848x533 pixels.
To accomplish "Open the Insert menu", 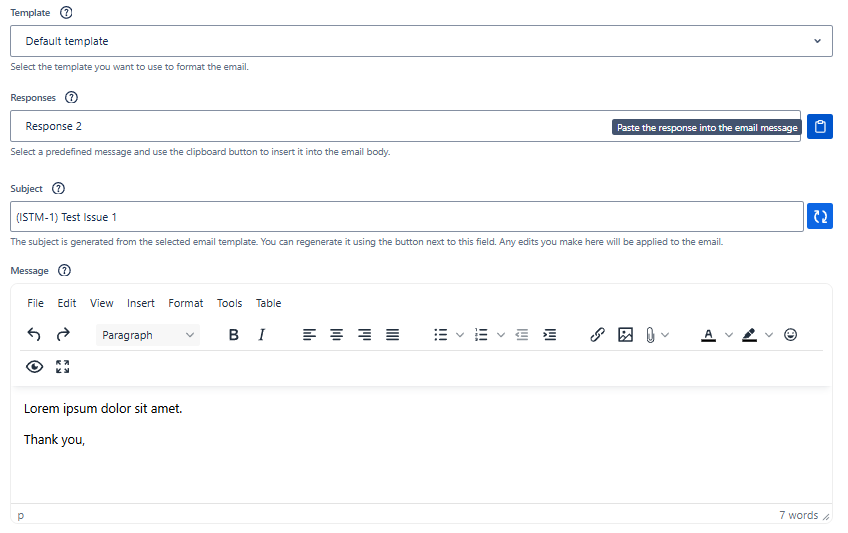I will point(141,303).
